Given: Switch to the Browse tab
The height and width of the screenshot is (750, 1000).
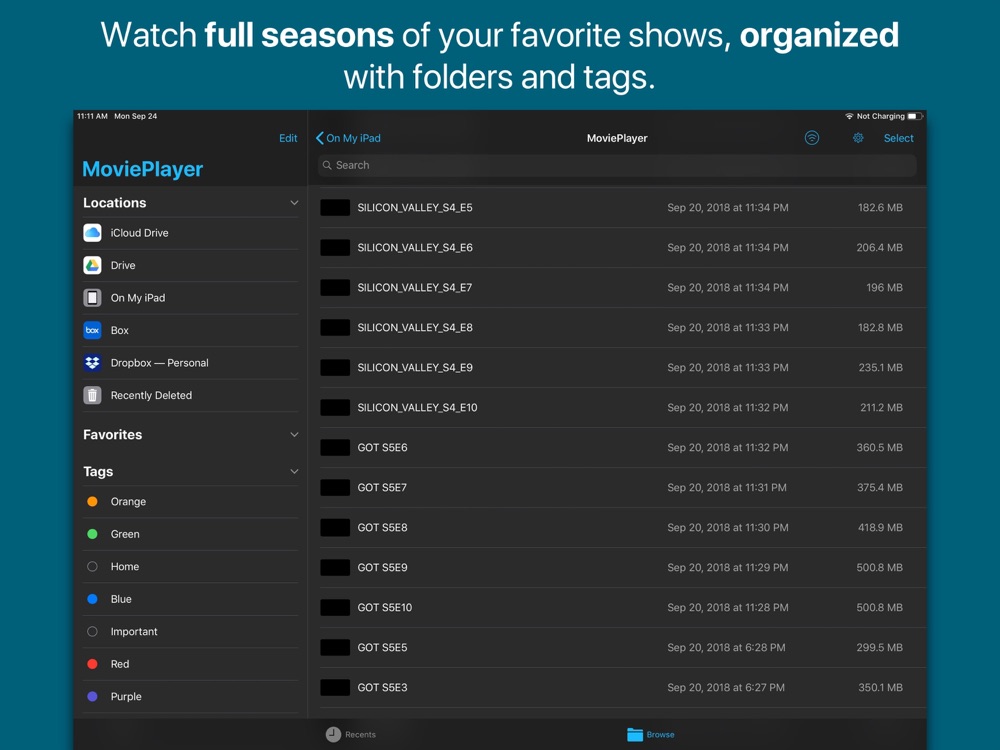Looking at the screenshot, I should tap(651, 735).
